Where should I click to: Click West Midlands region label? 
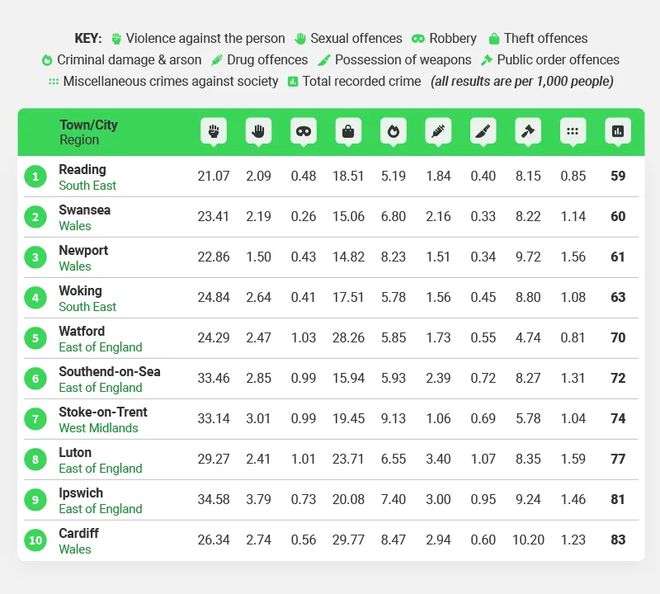click(98, 428)
